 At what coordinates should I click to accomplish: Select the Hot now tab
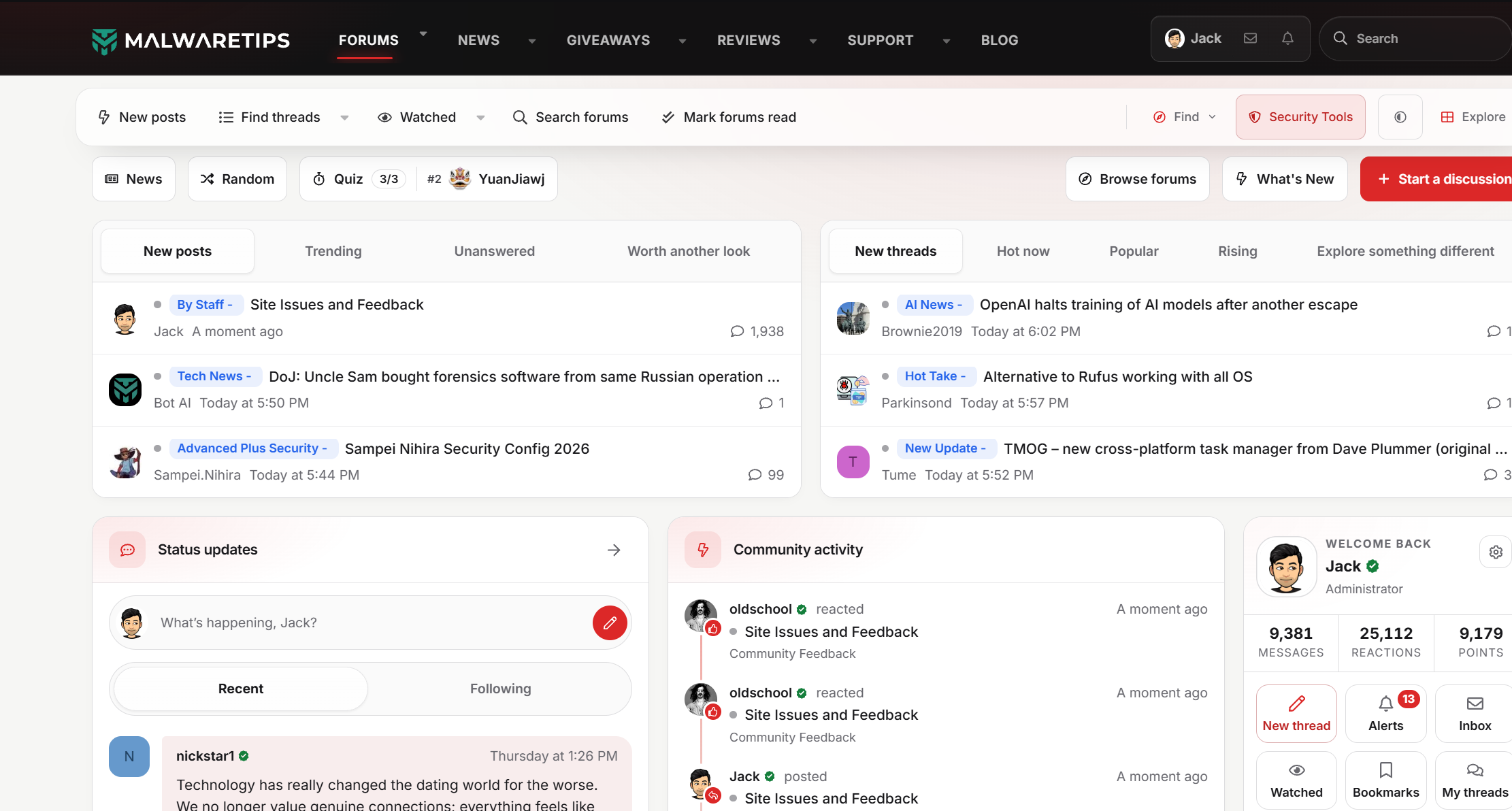pyautogui.click(x=1023, y=251)
